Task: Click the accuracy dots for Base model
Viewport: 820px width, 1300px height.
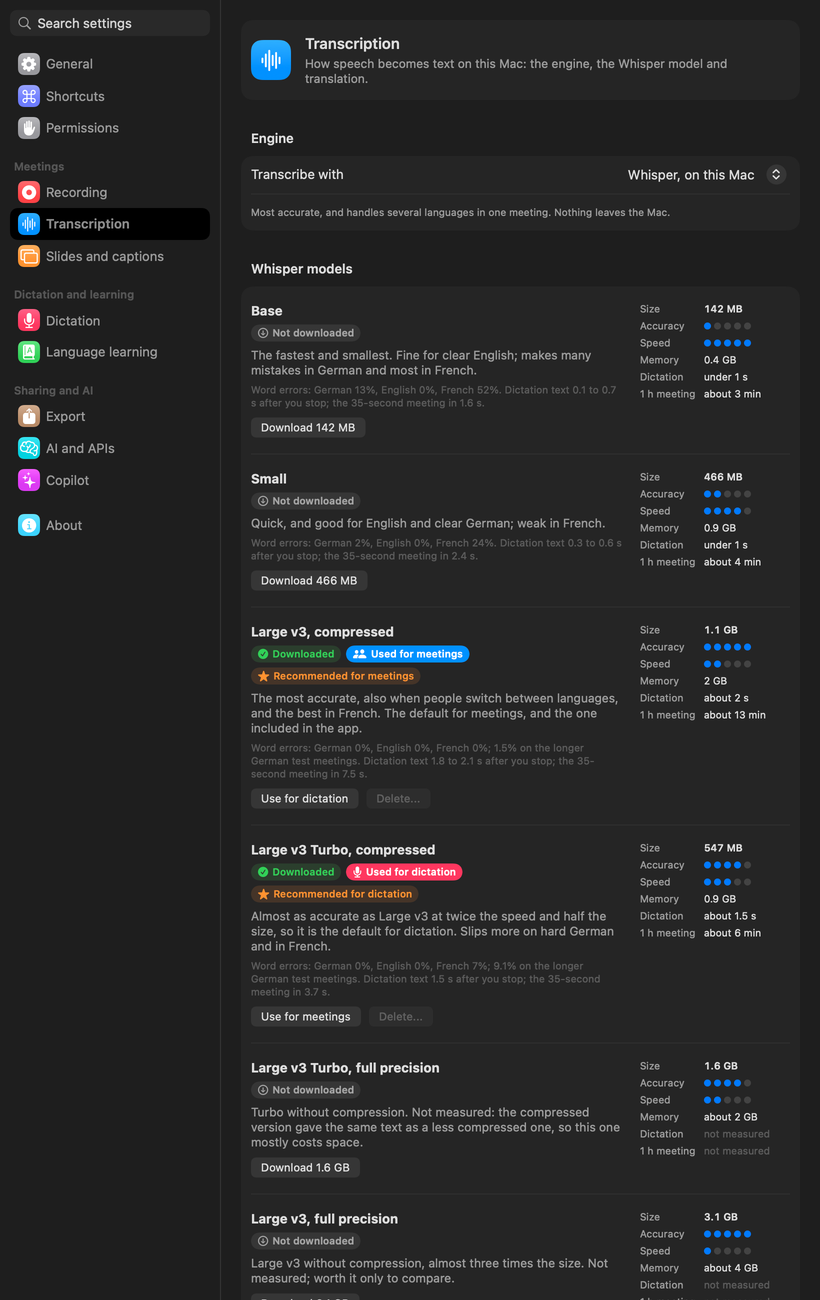Action: [x=727, y=326]
